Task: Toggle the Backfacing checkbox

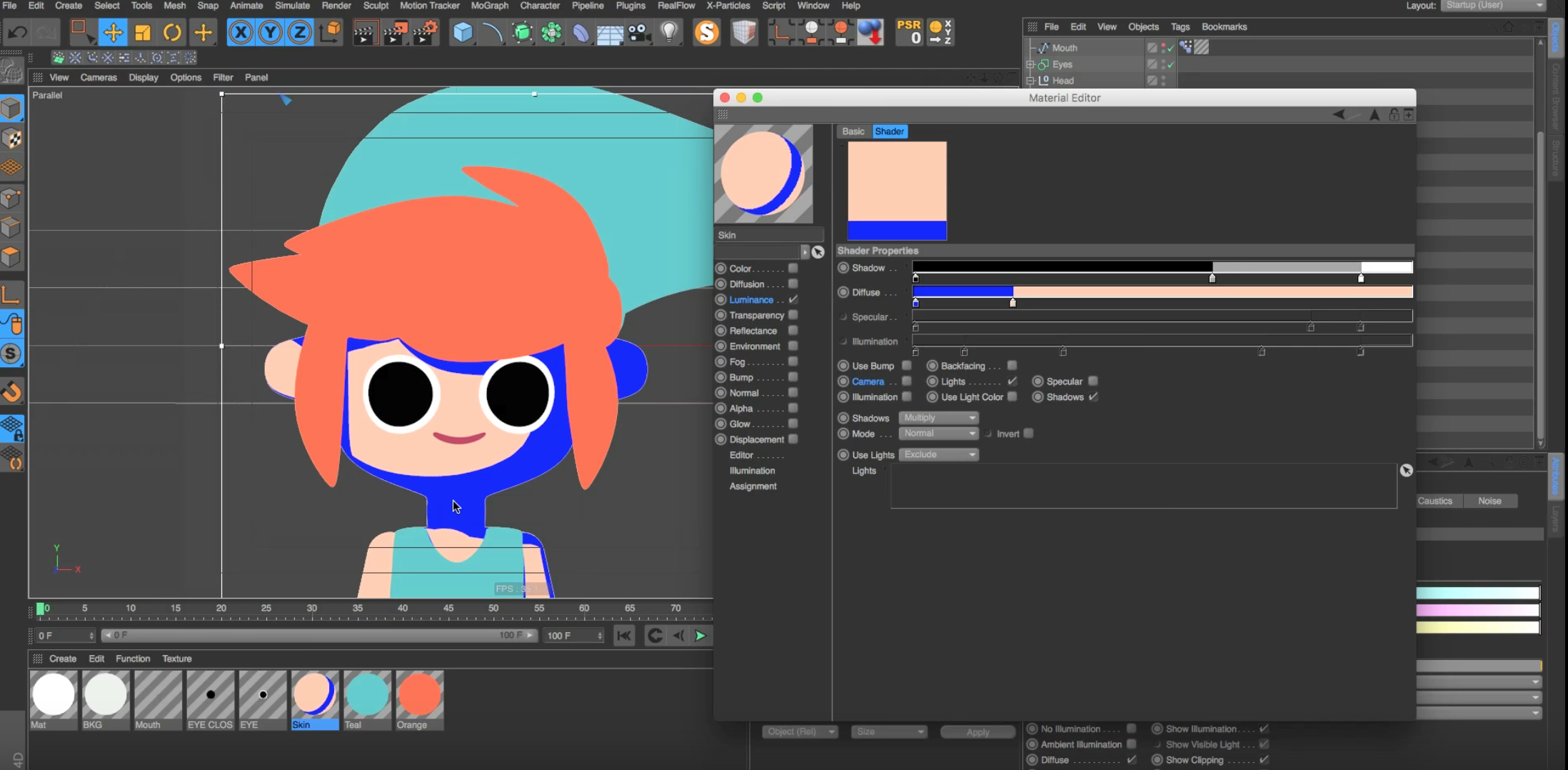Action: [x=1011, y=366]
